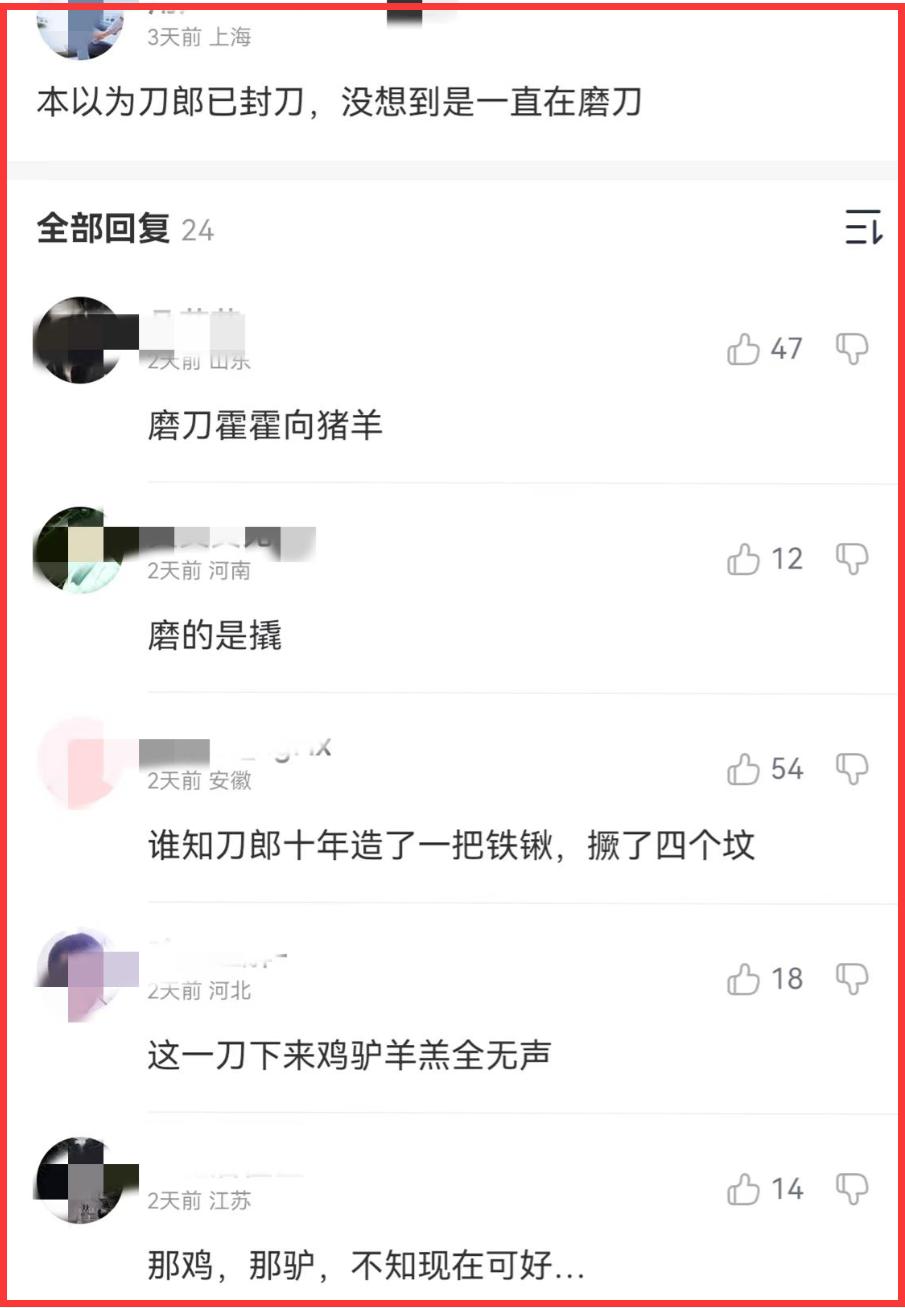Reply to comment text 谁知刀郎十年造了一把铁锹
Viewport: 905px width, 1308px height.
451,847
